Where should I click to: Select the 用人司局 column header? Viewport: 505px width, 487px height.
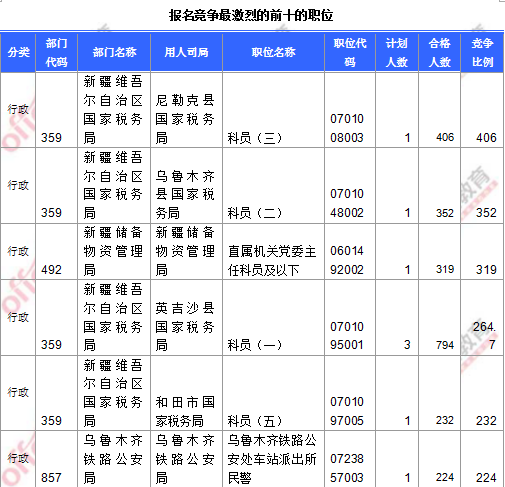tap(186, 52)
